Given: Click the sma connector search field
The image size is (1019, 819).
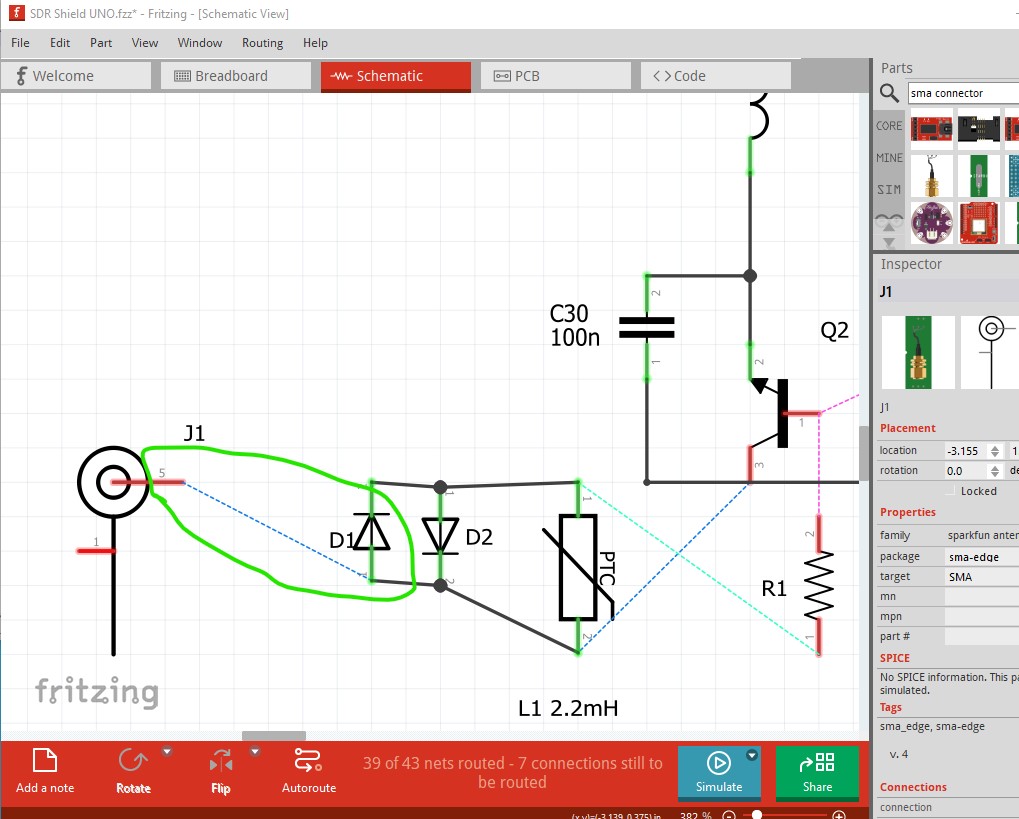Looking at the screenshot, I should (x=963, y=93).
